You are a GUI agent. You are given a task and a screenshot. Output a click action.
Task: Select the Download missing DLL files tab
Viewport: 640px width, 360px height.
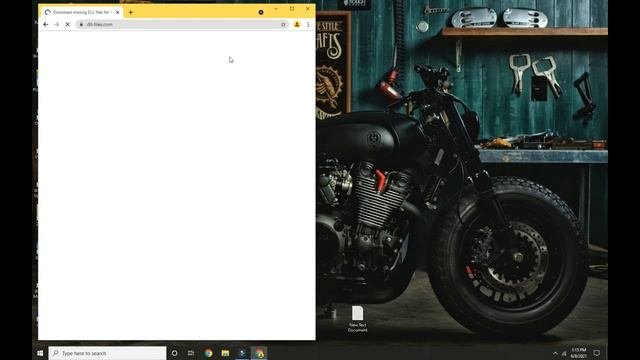[82, 12]
